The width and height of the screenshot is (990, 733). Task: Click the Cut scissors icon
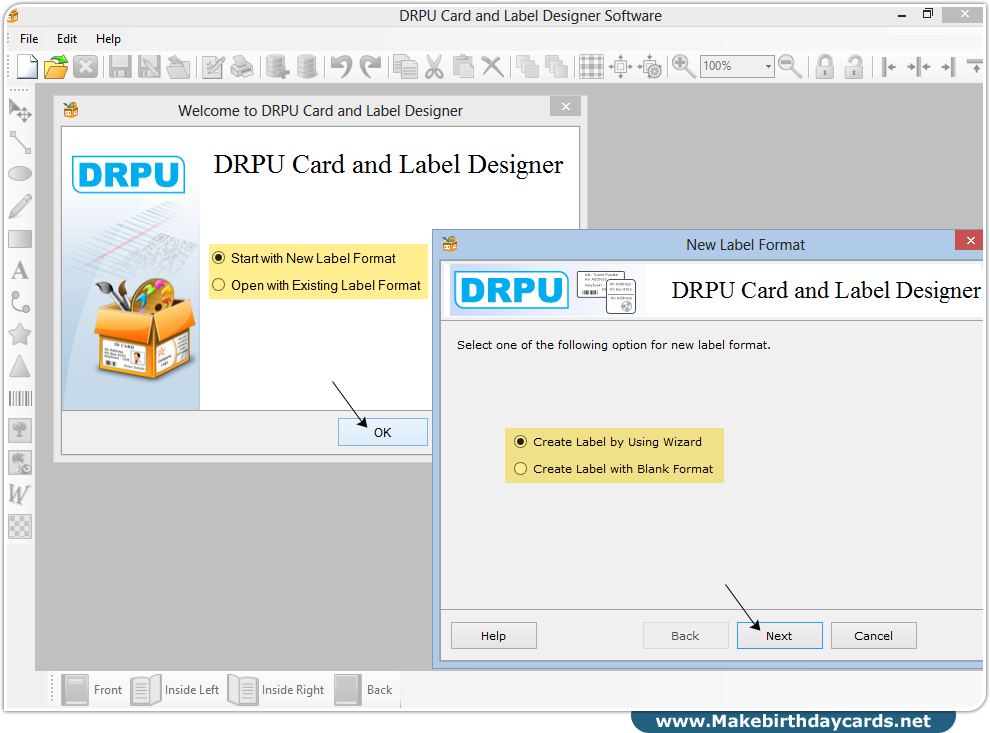point(434,66)
